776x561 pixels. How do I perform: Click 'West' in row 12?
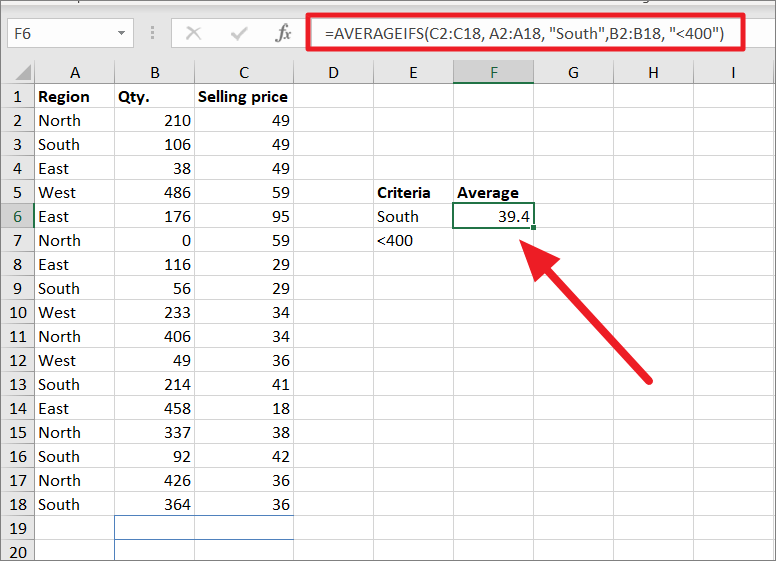(75, 360)
